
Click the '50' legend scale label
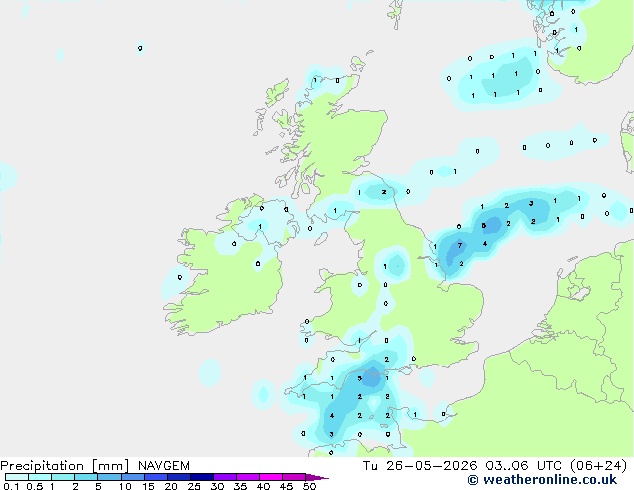pyautogui.click(x=309, y=486)
